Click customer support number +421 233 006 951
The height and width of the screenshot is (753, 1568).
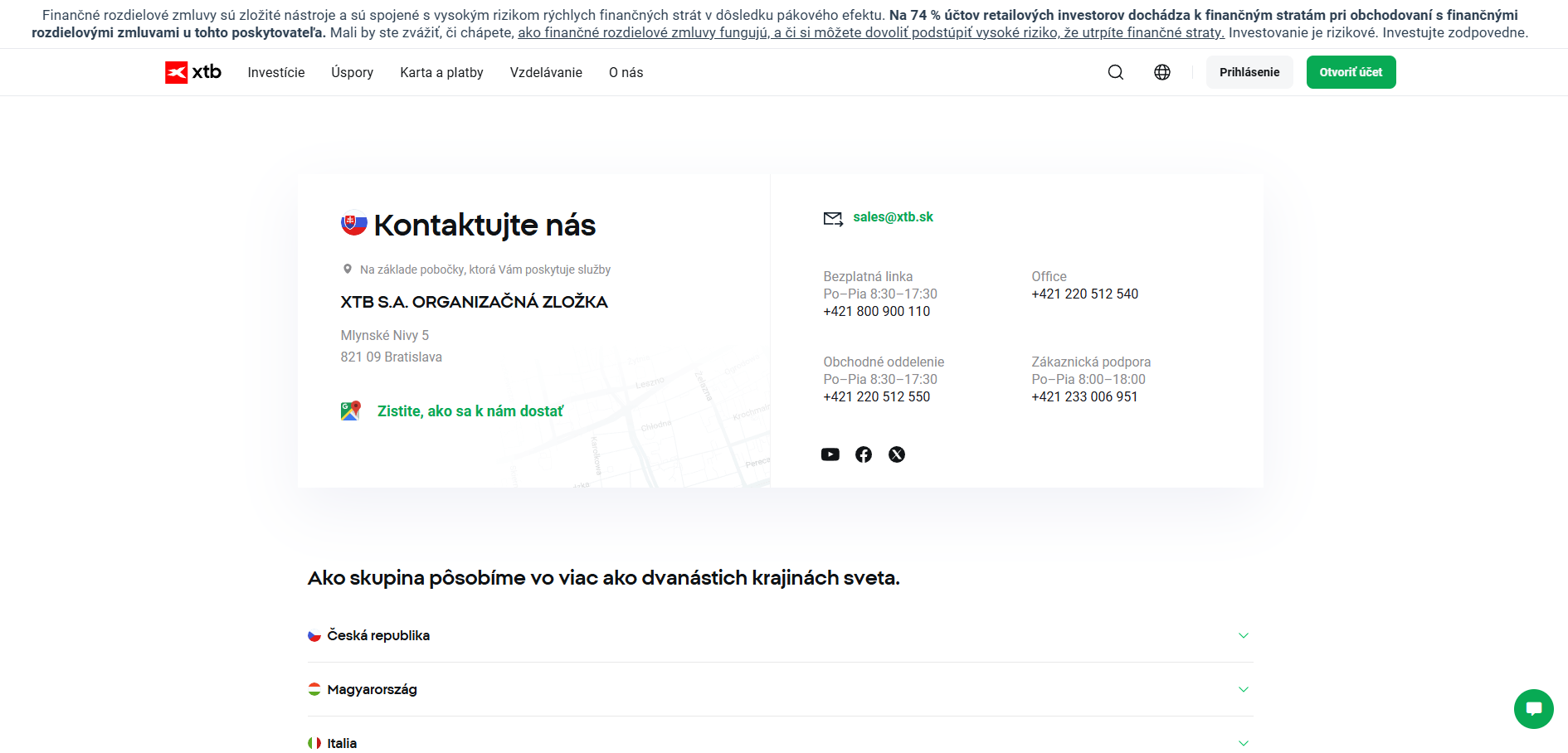click(x=1085, y=397)
